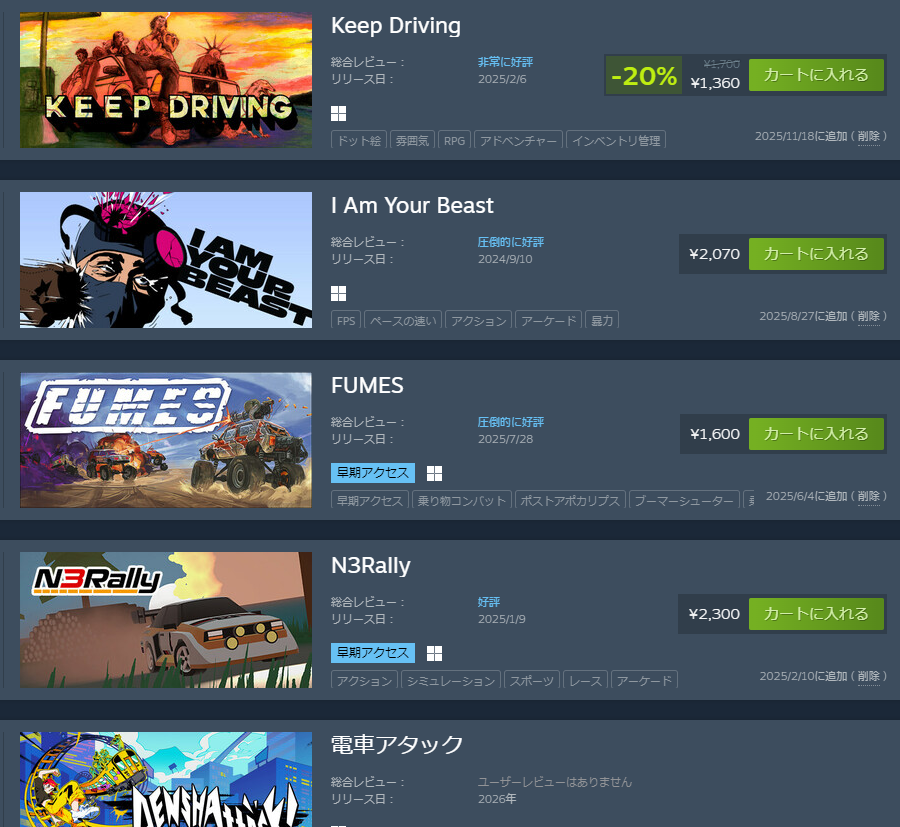900x827 pixels.
Task: Click the Windows icon beside FUMES early access badge
Action: (435, 473)
